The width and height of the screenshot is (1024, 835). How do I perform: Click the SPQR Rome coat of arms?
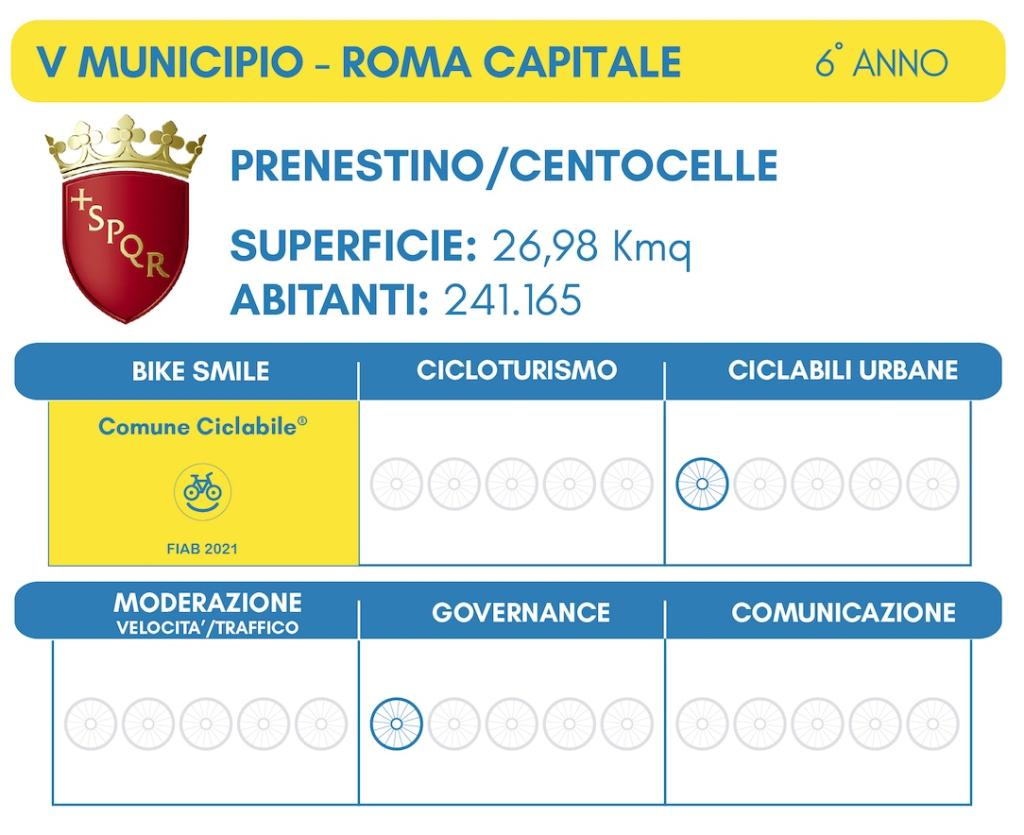click(x=125, y=218)
